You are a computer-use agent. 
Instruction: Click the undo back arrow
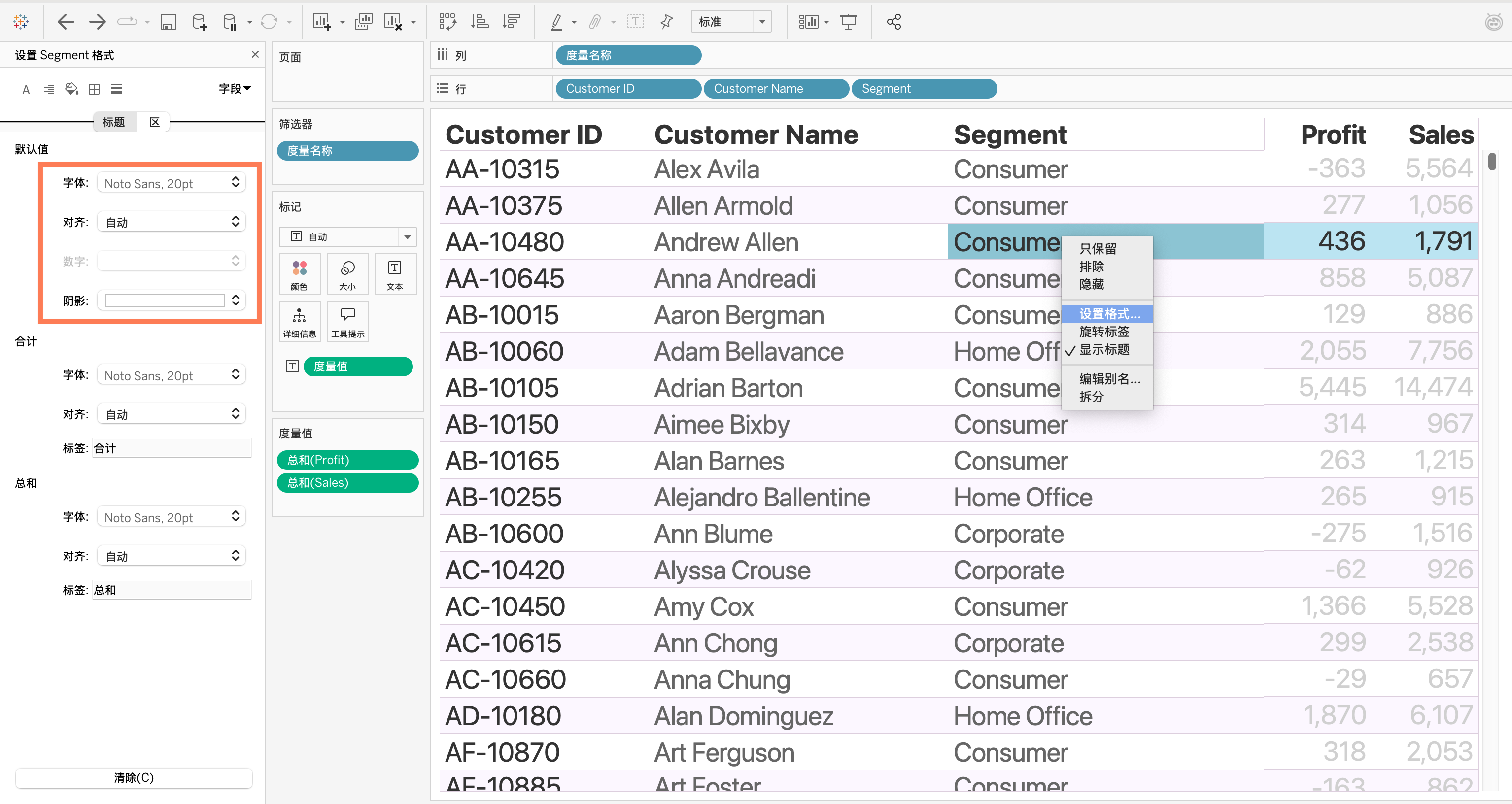(66, 22)
